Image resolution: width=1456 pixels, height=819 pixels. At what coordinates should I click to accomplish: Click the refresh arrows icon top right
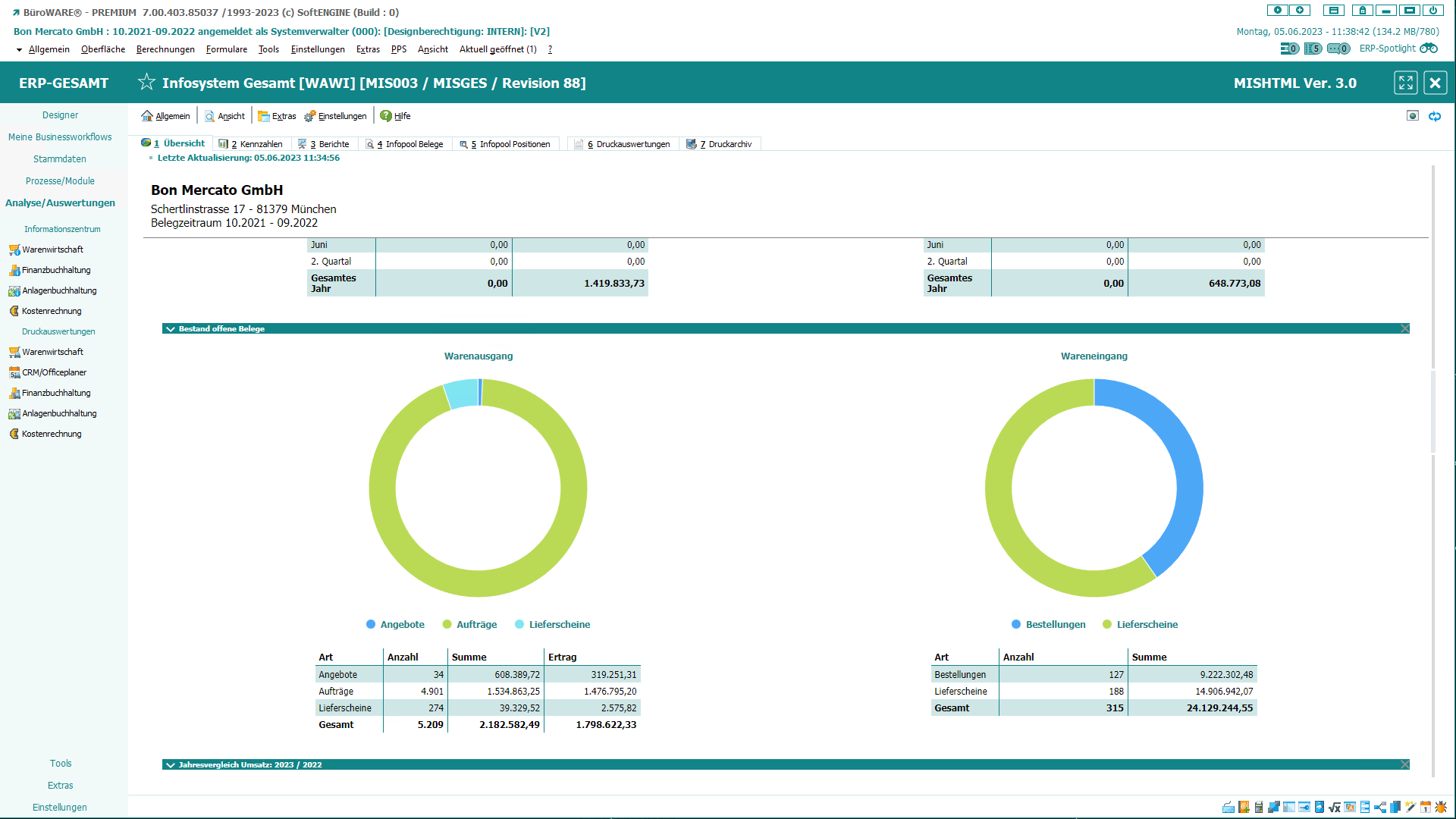point(1435,116)
